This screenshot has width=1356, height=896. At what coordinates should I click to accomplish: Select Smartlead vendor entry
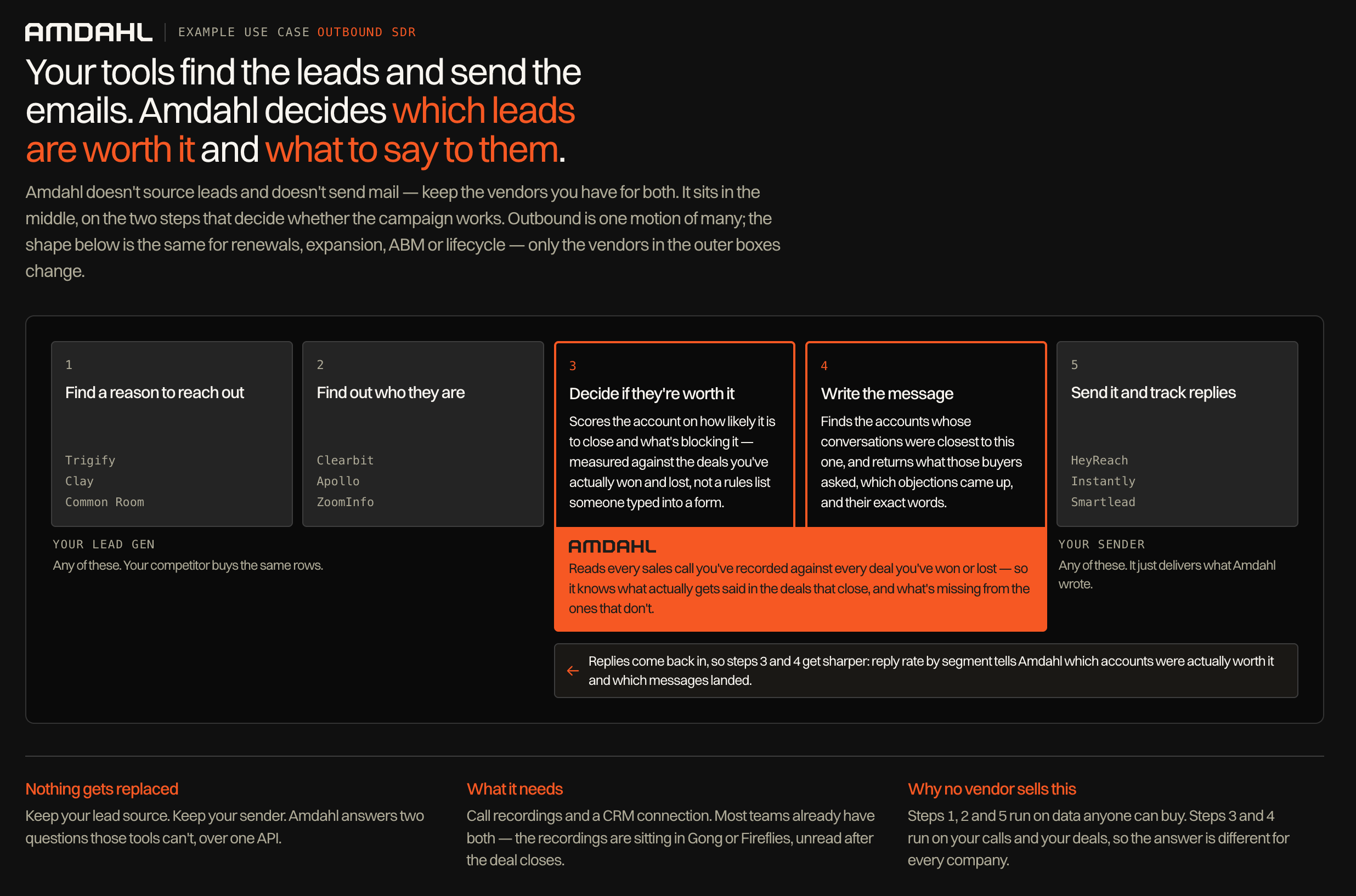(1103, 502)
